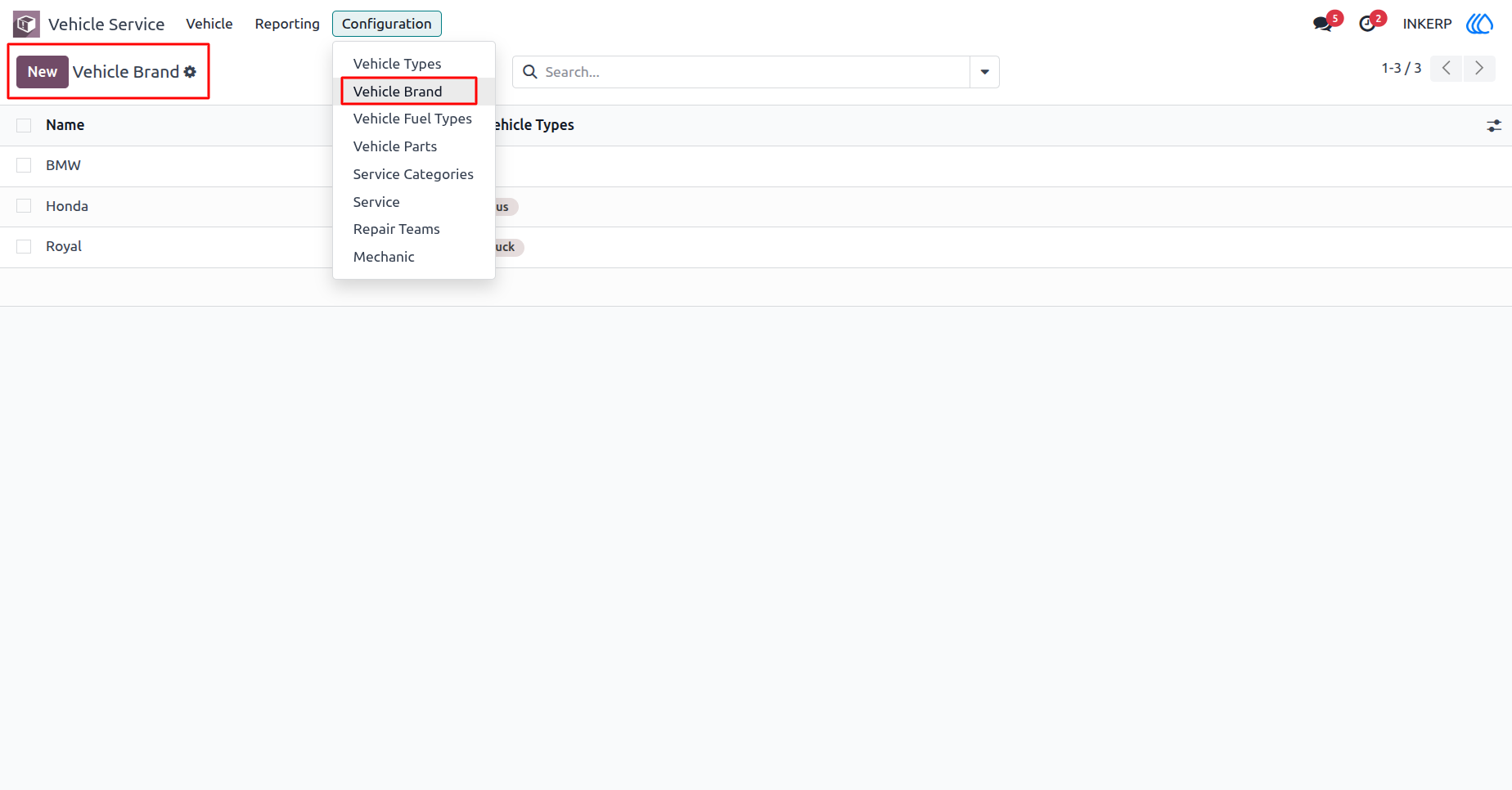Sort by the Vehicle Types column header
Image resolution: width=1512 pixels, height=790 pixels.
point(534,125)
